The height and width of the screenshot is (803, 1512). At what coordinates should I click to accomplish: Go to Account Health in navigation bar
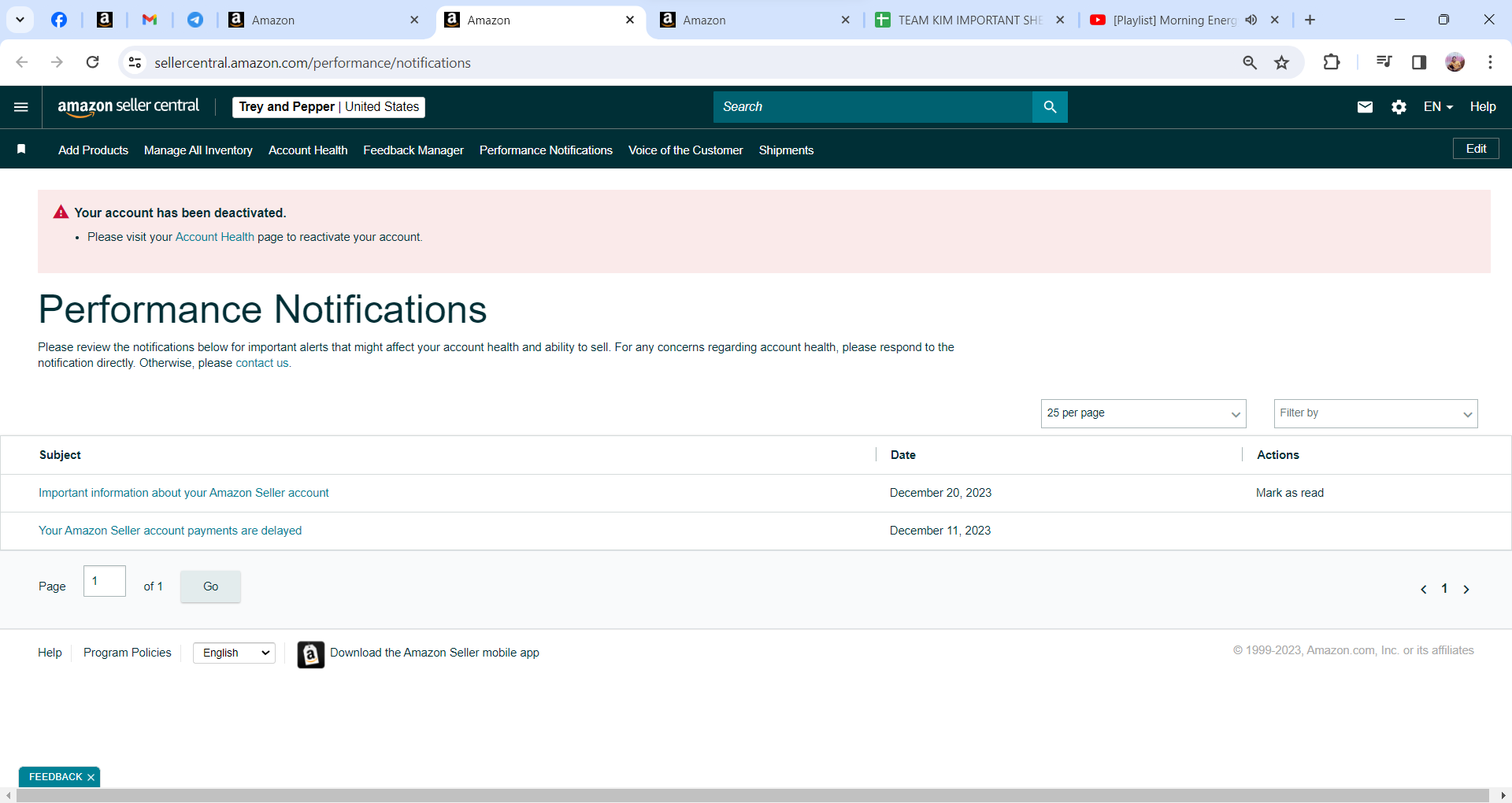click(308, 150)
